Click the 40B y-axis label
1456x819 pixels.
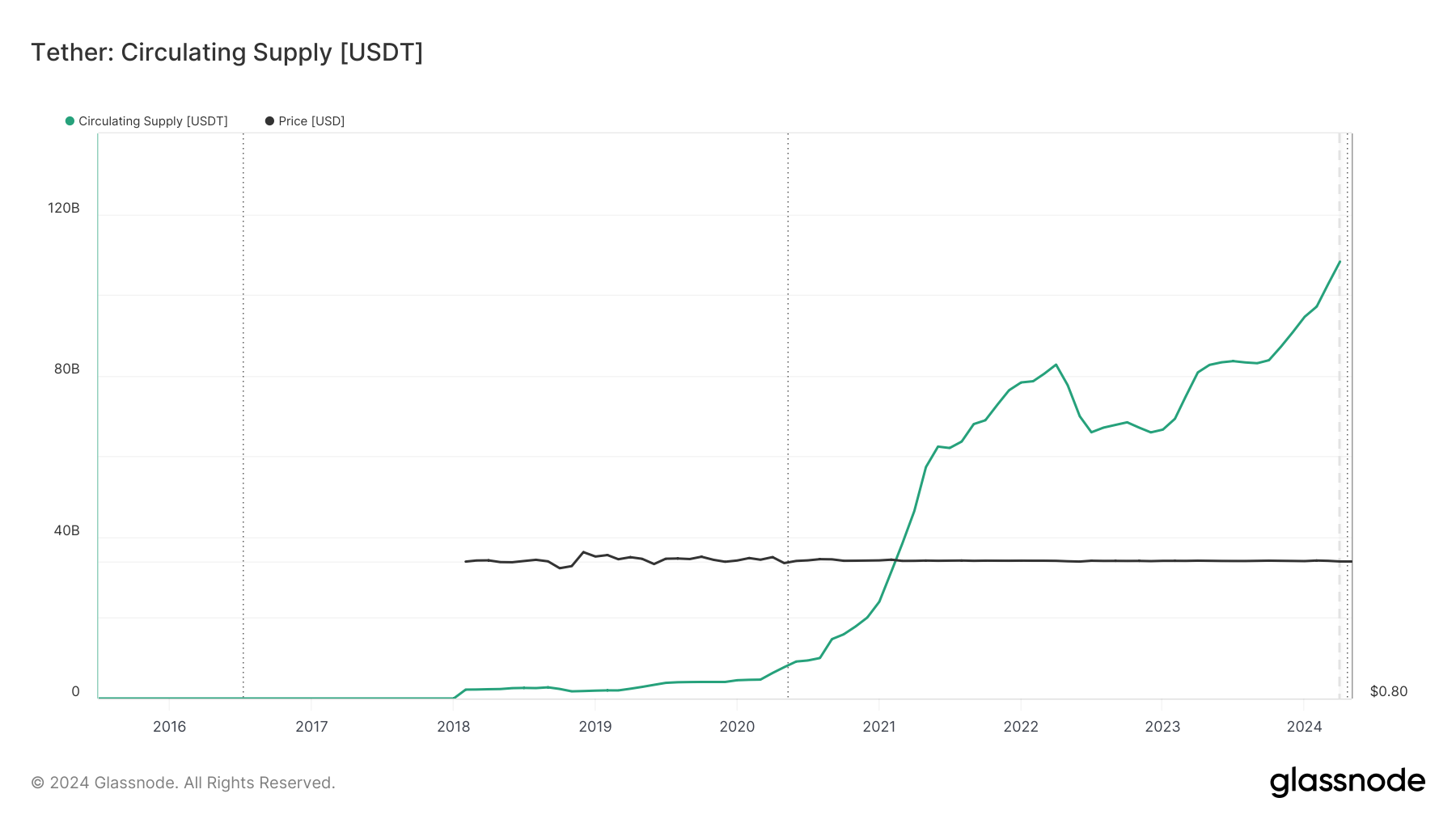(x=67, y=530)
